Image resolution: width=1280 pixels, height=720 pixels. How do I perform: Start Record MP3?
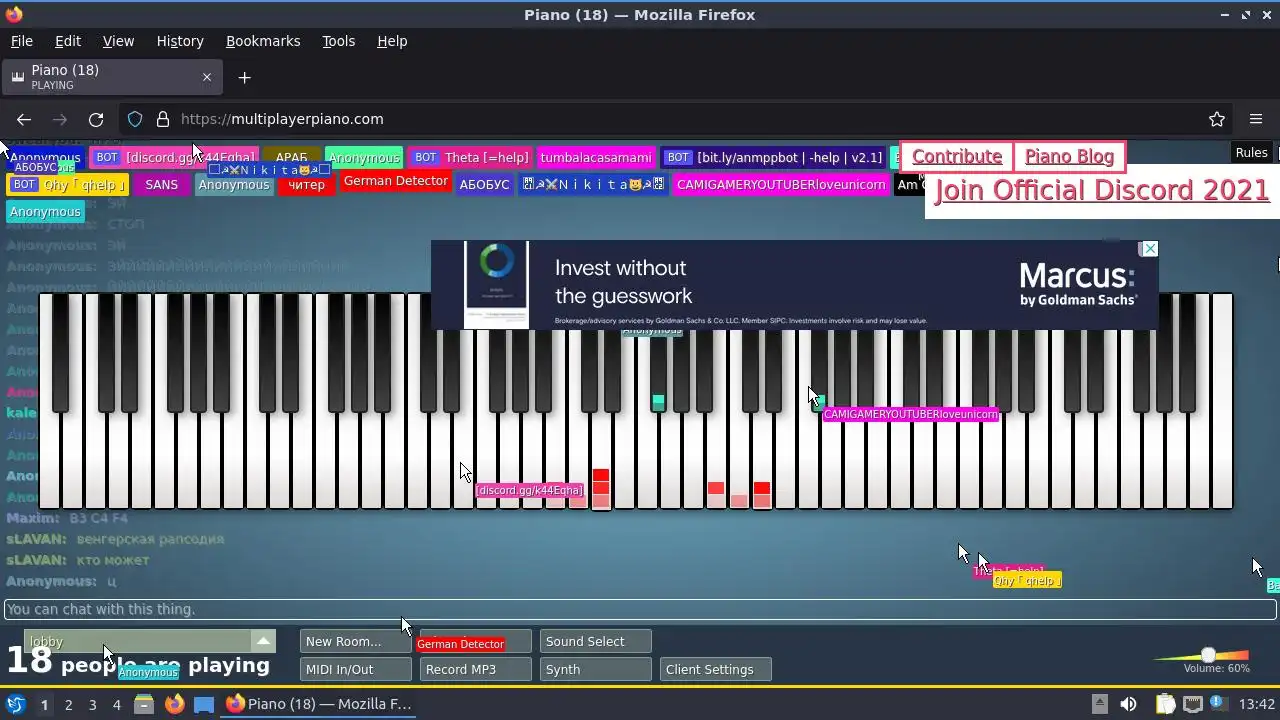point(475,670)
